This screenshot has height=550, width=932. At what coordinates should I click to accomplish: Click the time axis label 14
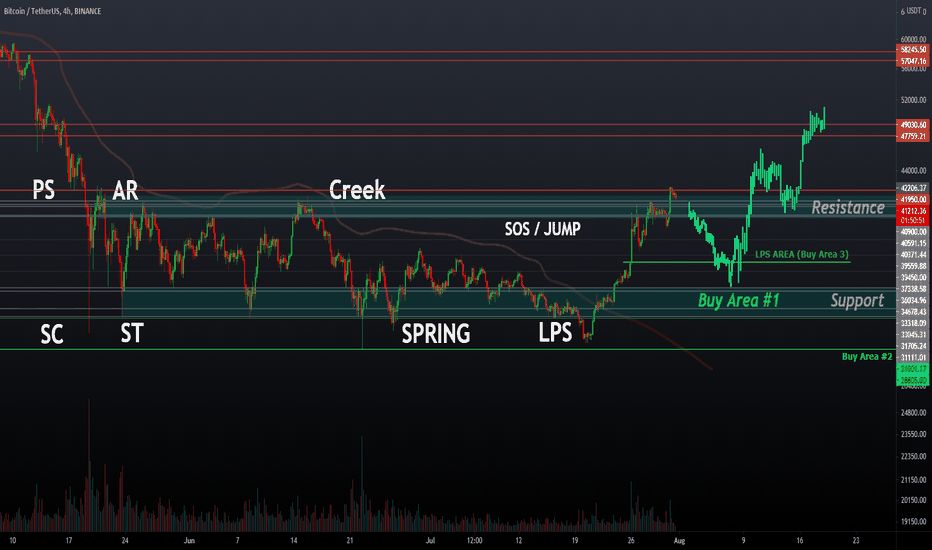294,540
